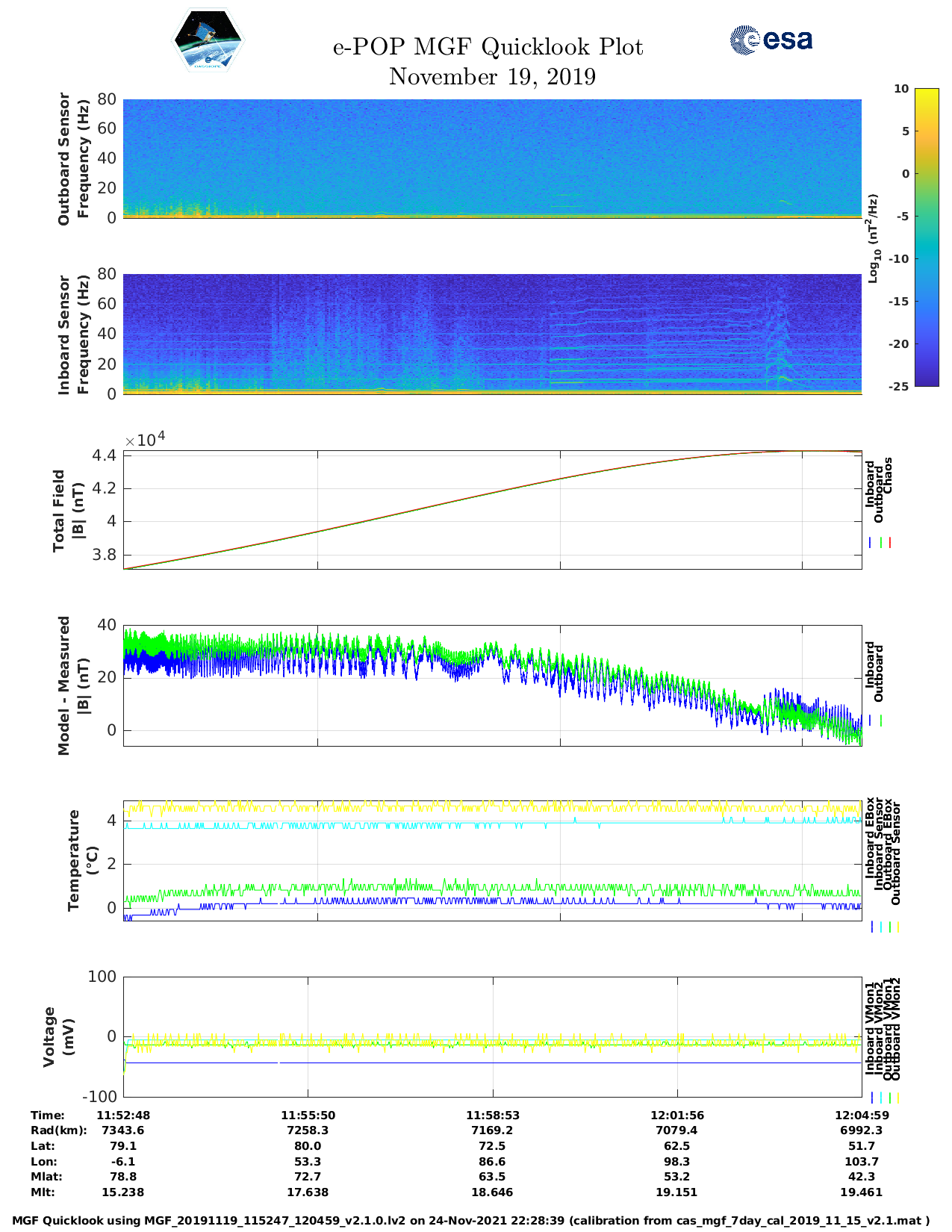Click the Temperature plot panel
Screen dimensions: 952x1232
492,861
